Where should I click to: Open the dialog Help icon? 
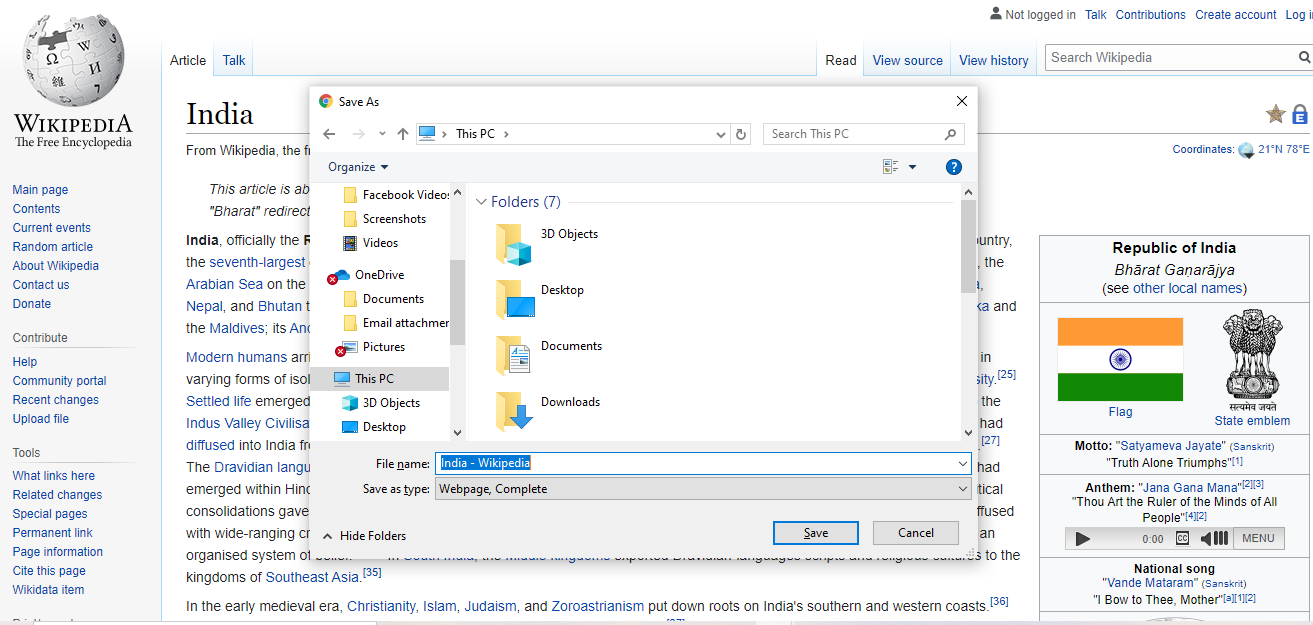tap(954, 167)
